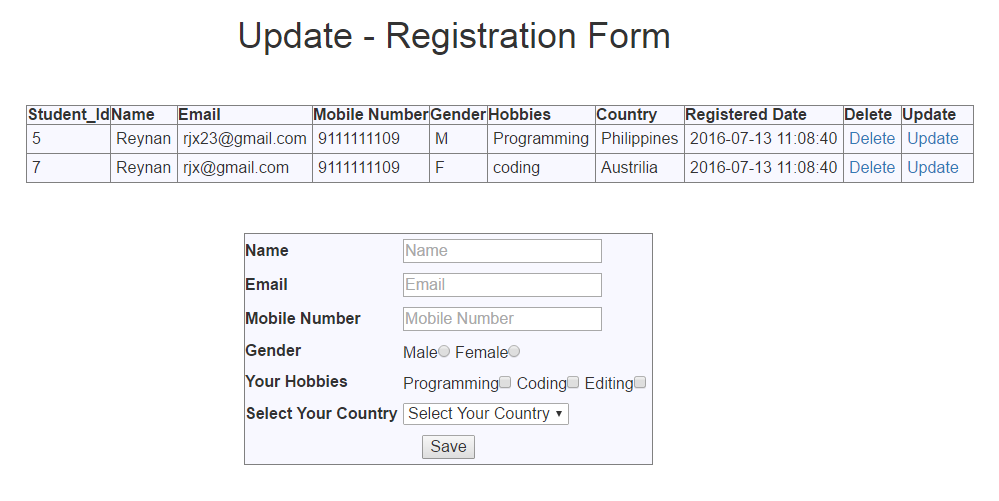Click the Registered Date column header
Screen dimensions: 999x501
[x=746, y=115]
